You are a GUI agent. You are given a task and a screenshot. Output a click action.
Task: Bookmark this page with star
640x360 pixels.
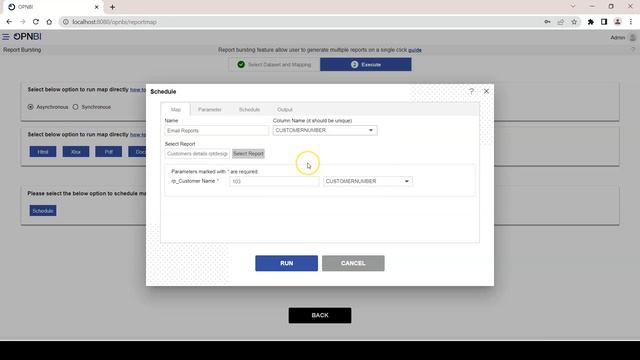tap(574, 22)
